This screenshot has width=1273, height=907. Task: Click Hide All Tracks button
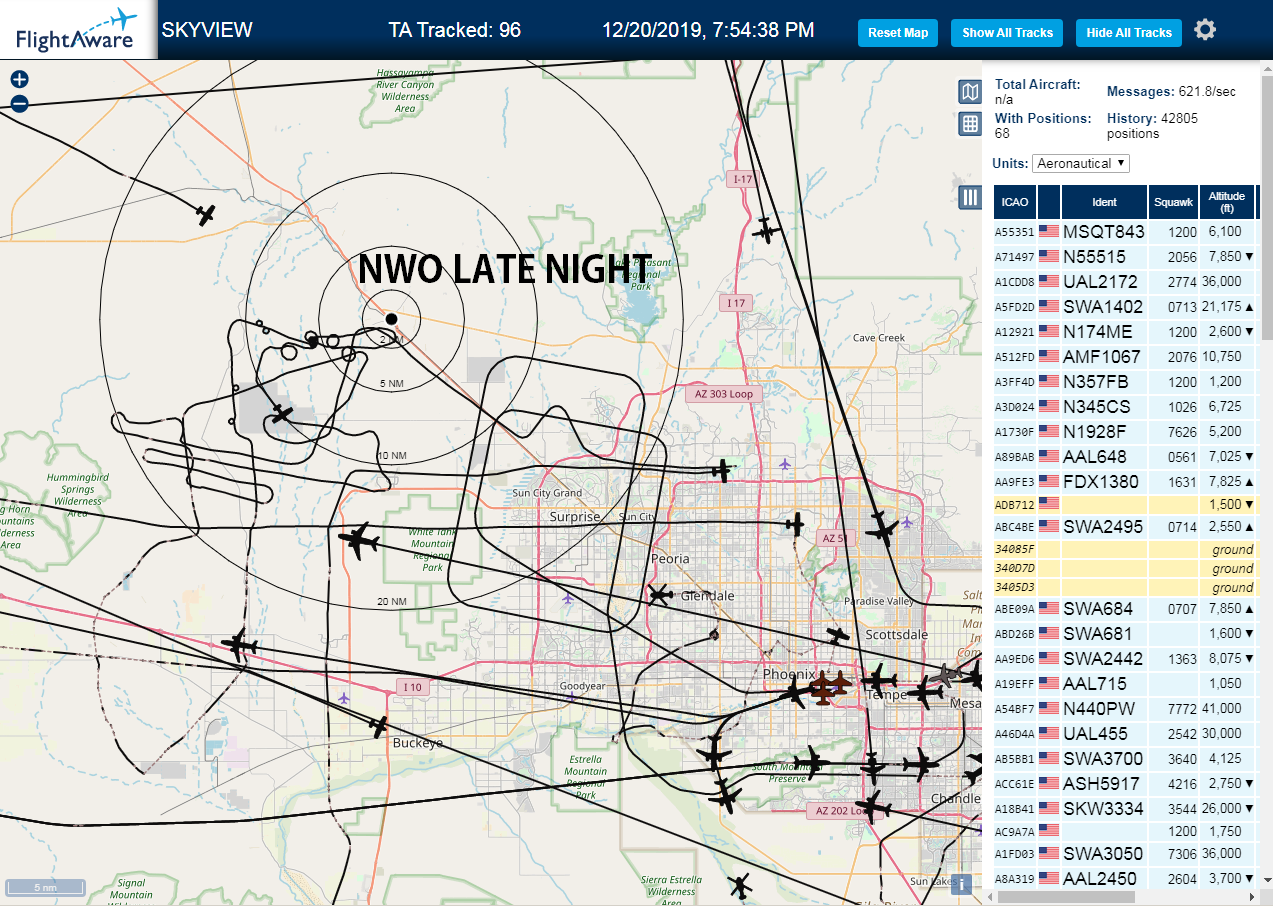(1129, 33)
